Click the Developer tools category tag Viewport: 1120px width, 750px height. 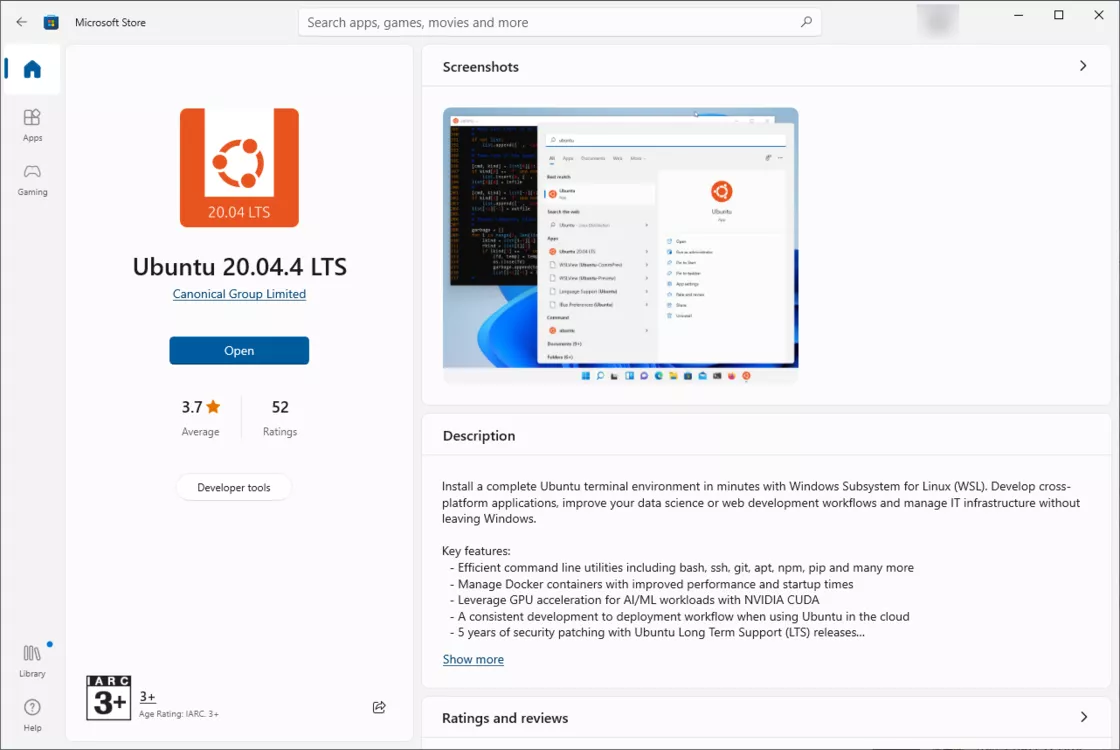234,487
